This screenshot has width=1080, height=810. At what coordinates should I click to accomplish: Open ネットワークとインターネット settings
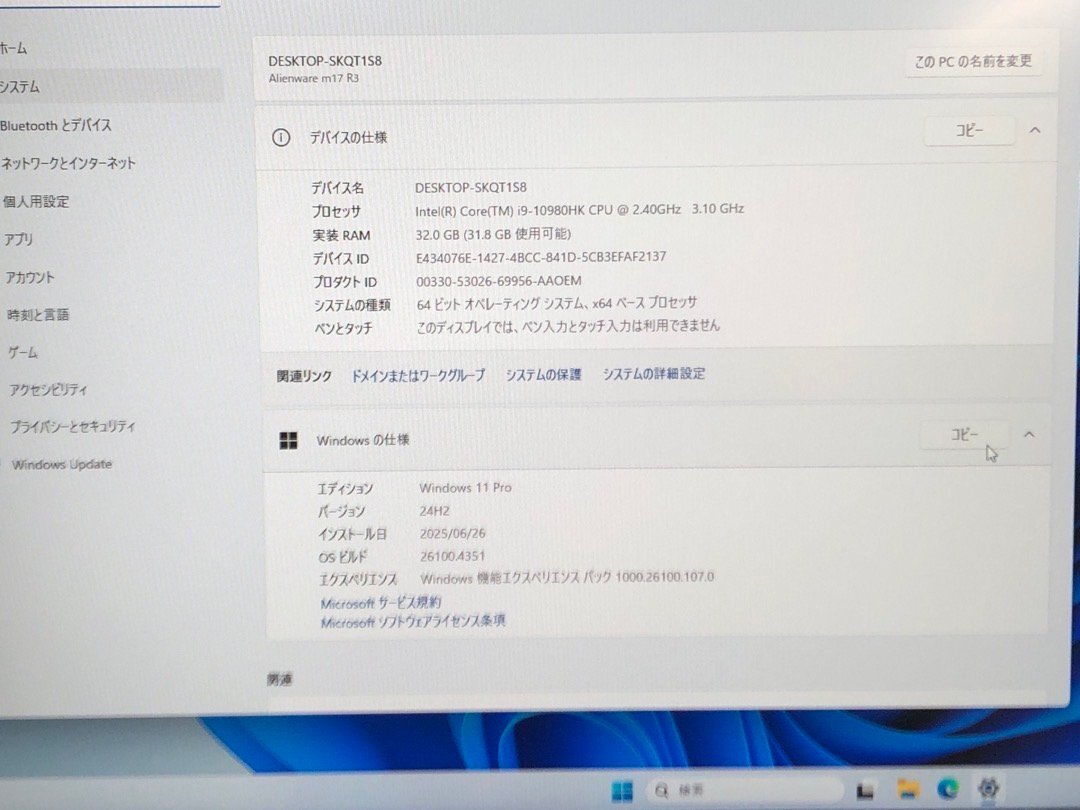[68, 163]
